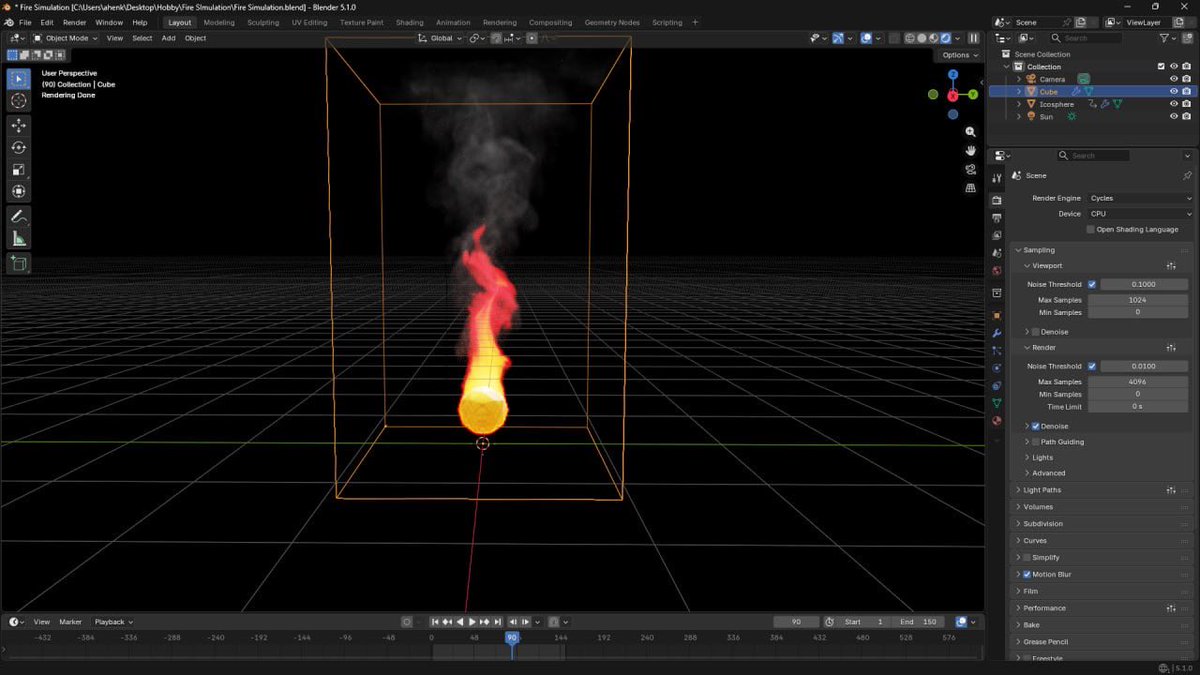The height and width of the screenshot is (675, 1200).
Task: Click Viewport Max Samples field 1024
Action: pos(1138,300)
